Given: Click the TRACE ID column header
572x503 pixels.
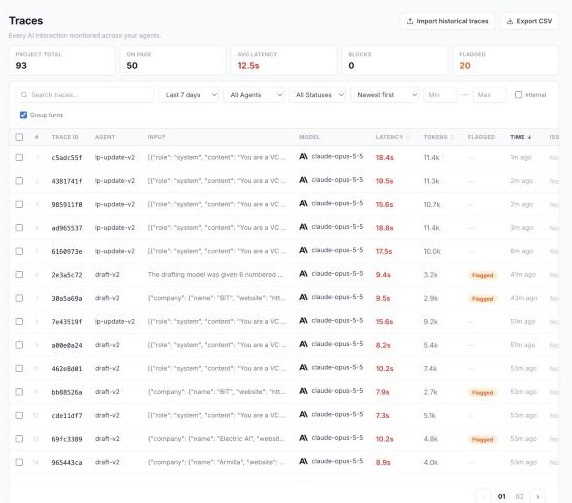Looking at the screenshot, I should tap(65, 137).
